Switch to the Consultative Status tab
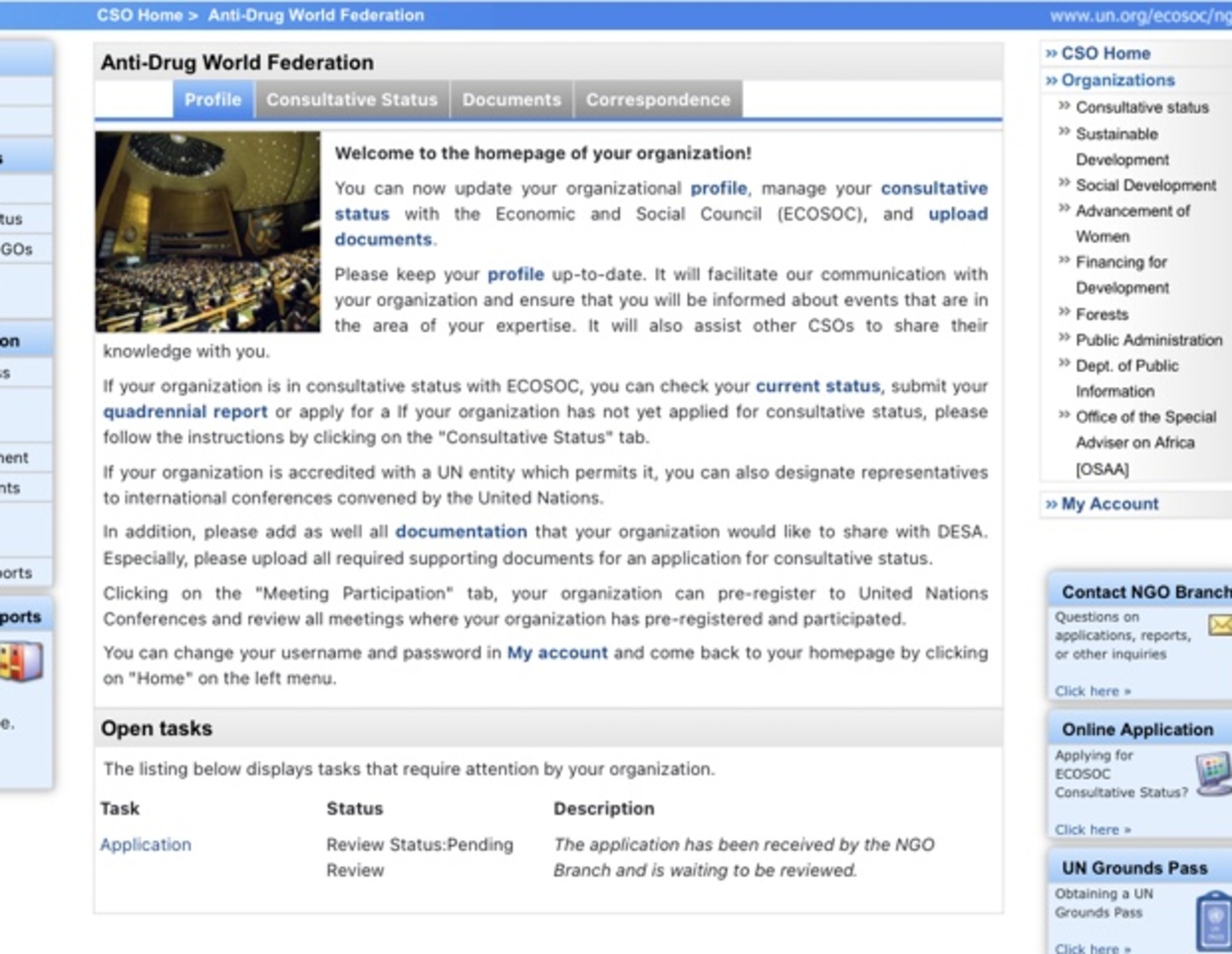 click(352, 99)
